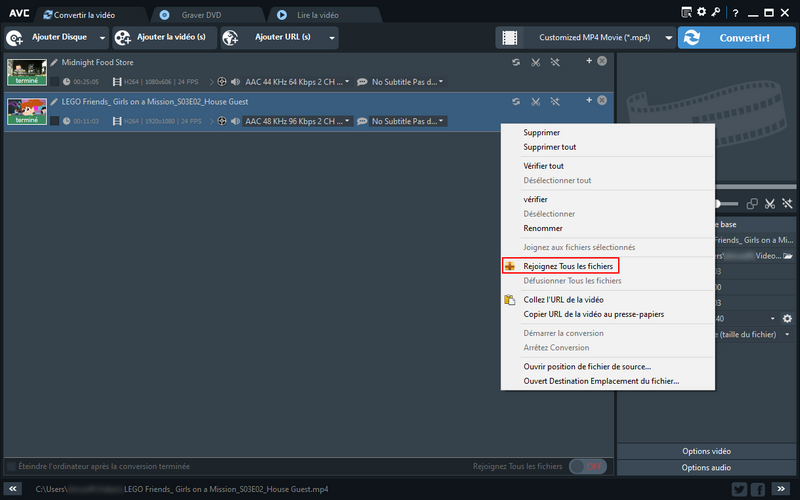Click the subtitle bubble icon on Midnight Food Store row
Screen dimensions: 800x500
[362, 82]
